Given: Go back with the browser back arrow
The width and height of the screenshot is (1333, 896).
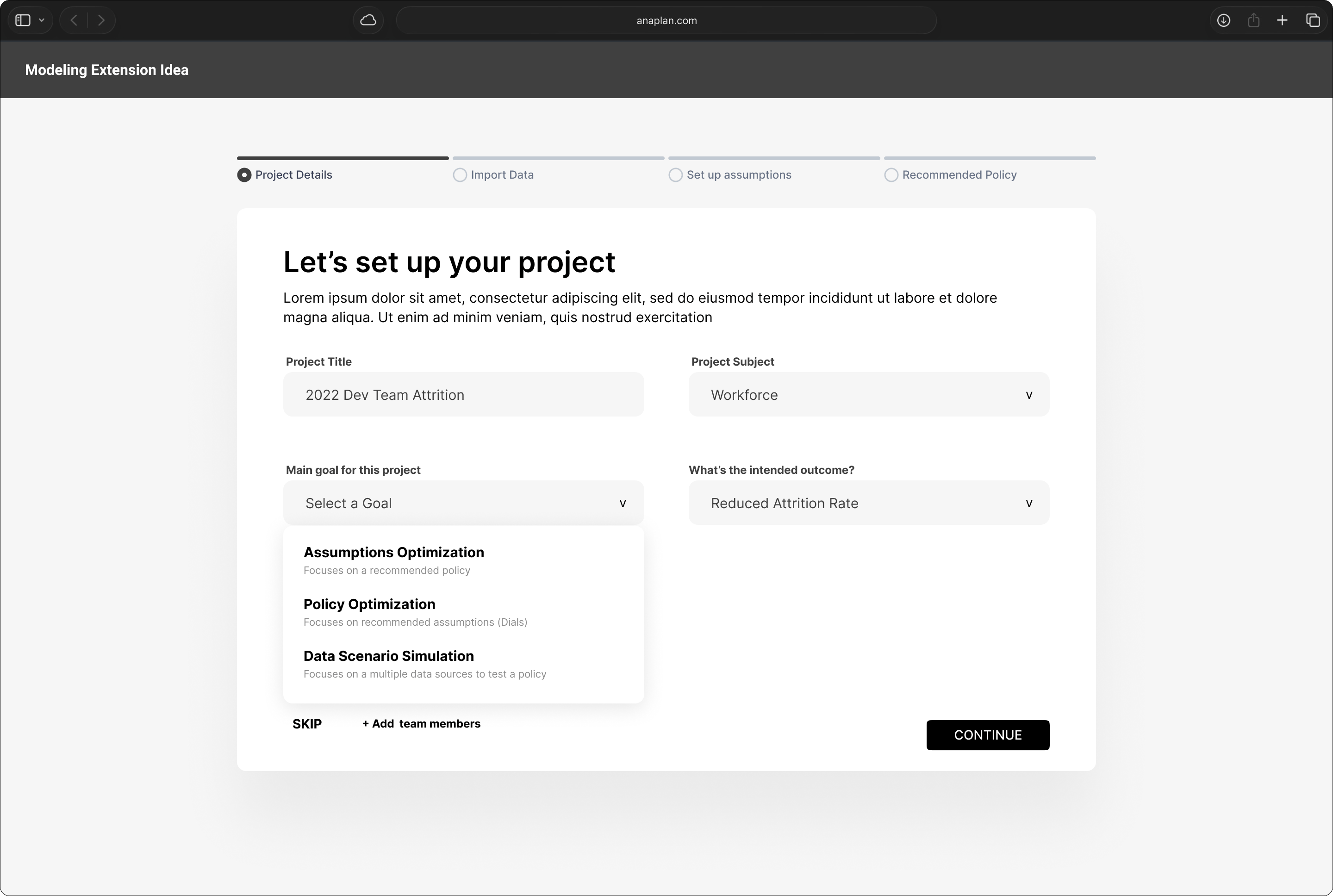Looking at the screenshot, I should 74,20.
